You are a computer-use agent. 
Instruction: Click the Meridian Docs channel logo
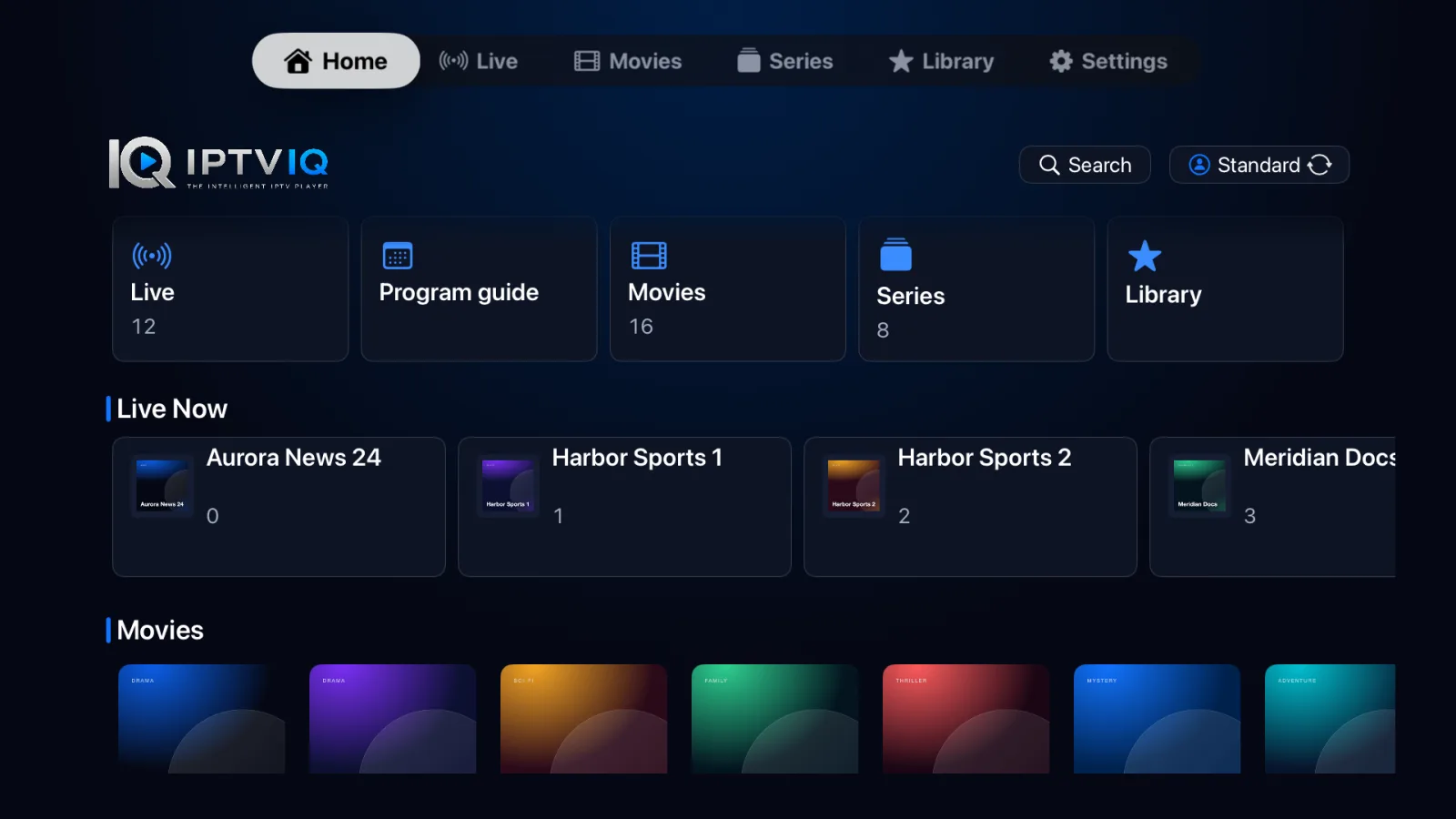[x=1199, y=486]
